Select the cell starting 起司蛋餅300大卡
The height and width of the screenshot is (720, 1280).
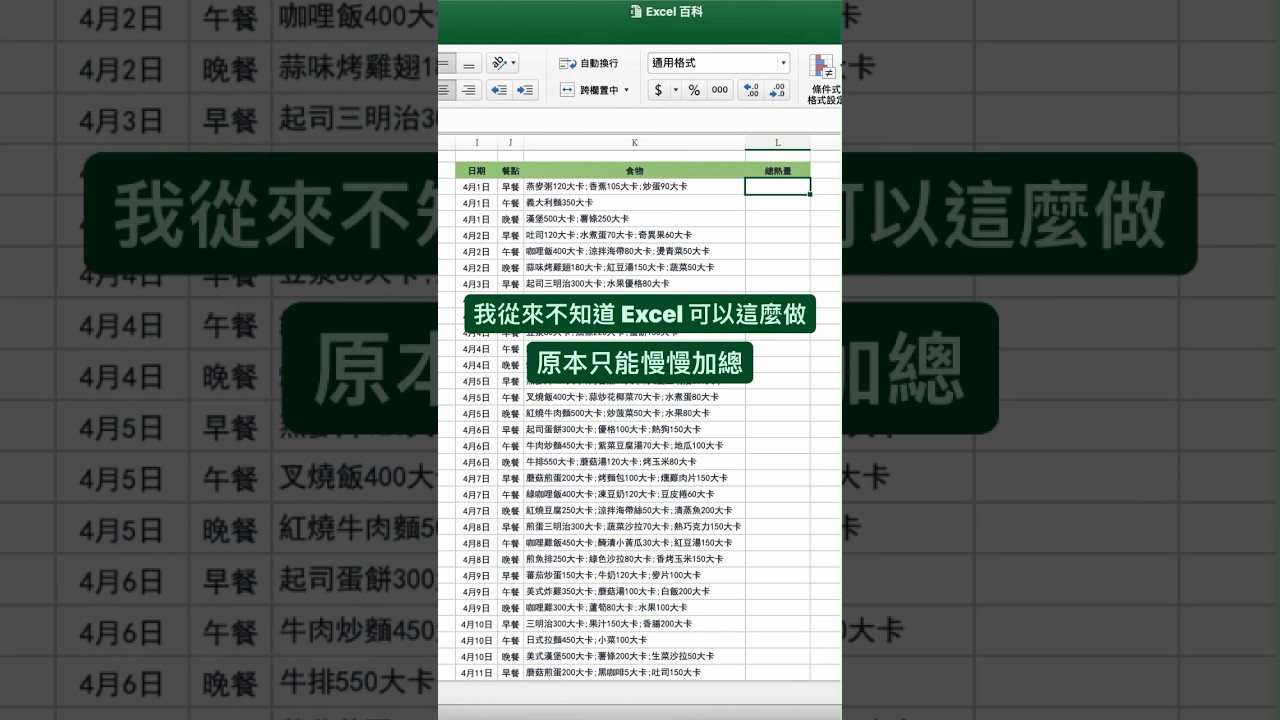(x=634, y=429)
